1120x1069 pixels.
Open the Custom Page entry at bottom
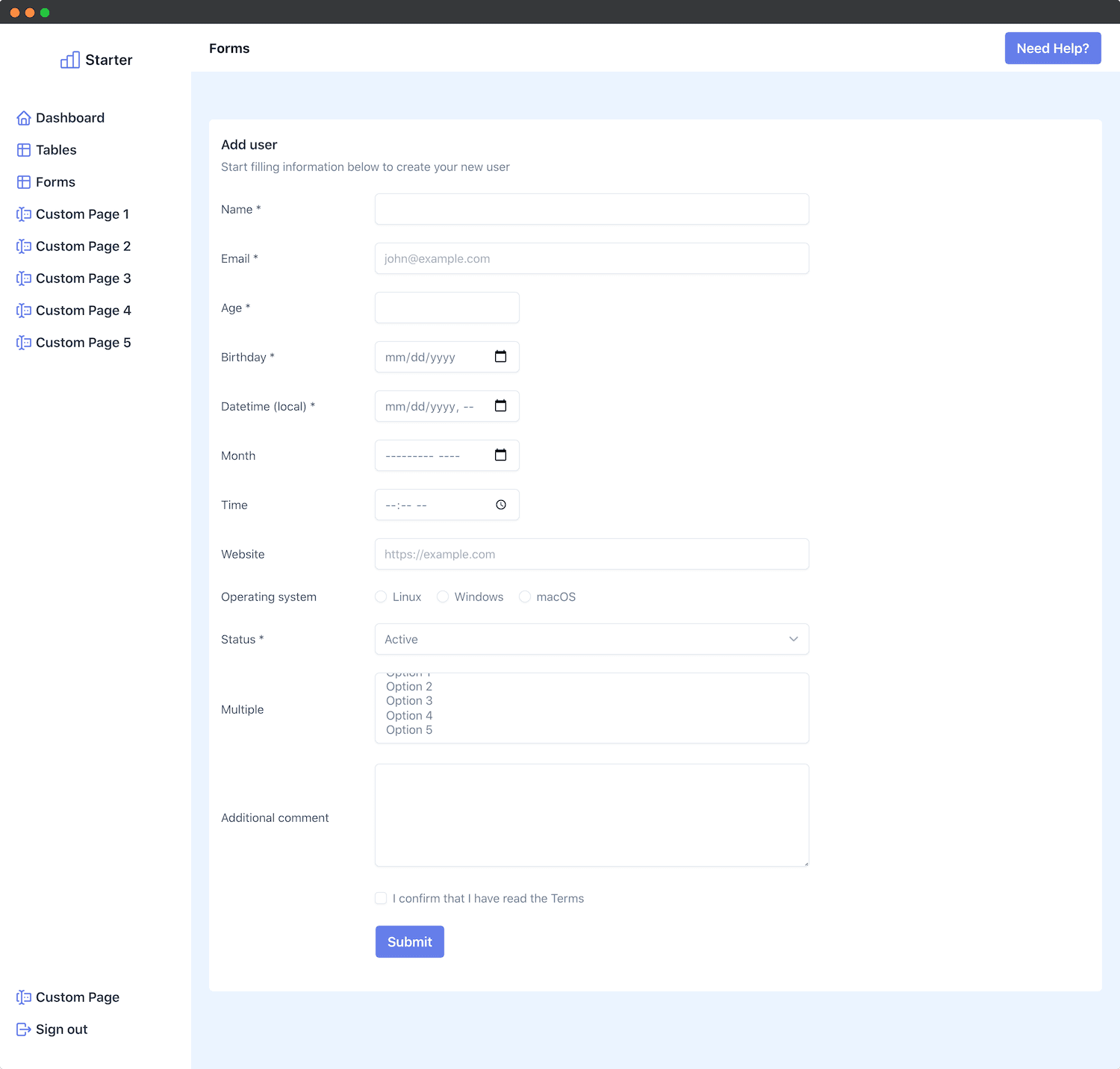pyautogui.click(x=78, y=997)
